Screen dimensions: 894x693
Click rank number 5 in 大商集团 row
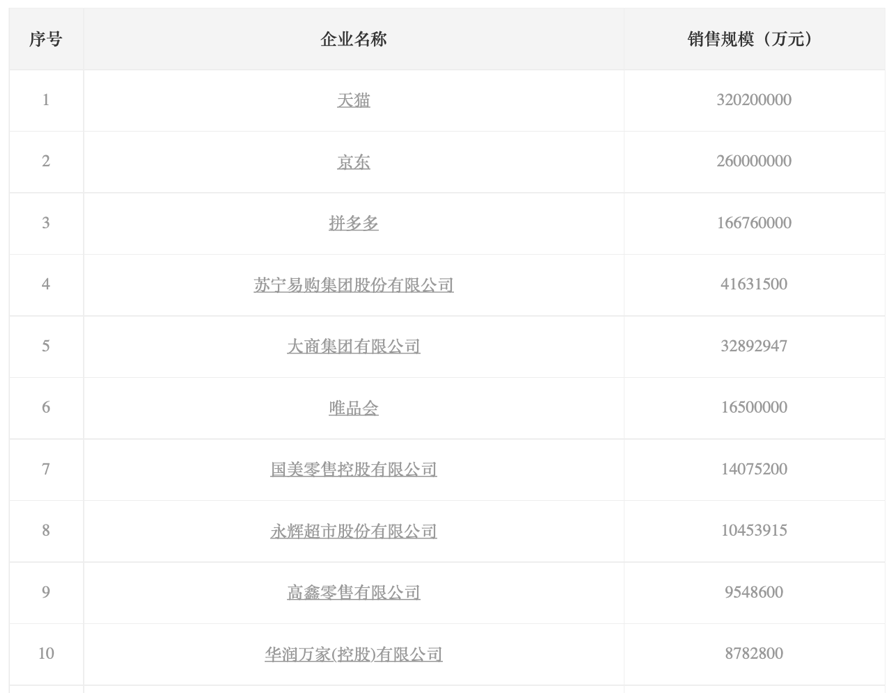[x=46, y=346]
